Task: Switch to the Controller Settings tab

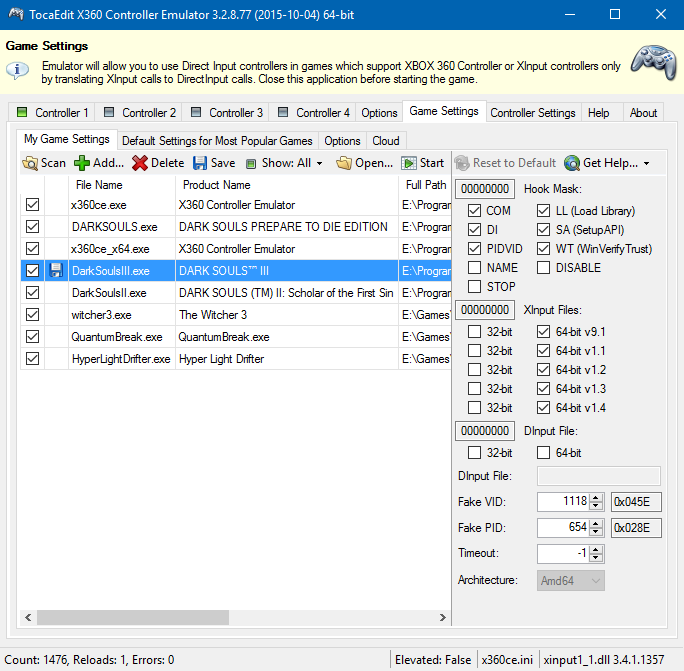Action: pos(533,113)
